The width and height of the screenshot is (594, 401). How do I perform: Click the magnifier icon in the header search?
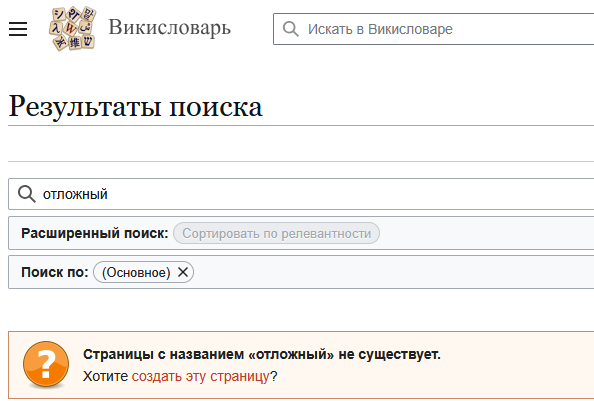[291, 29]
